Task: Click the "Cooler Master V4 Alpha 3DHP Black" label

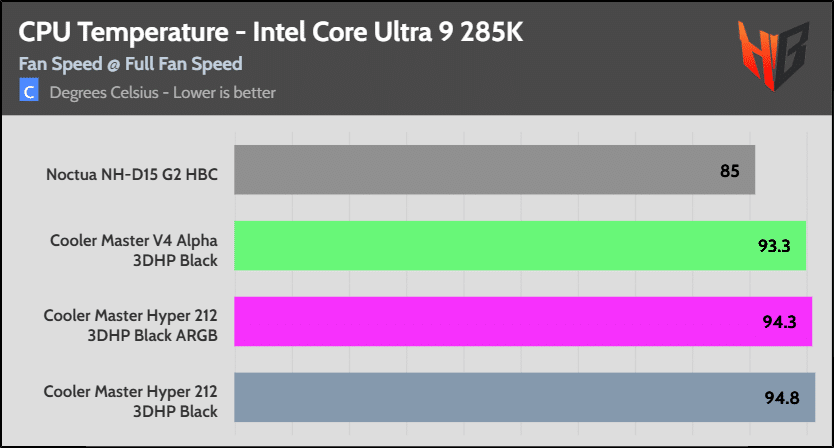Action: (134, 250)
